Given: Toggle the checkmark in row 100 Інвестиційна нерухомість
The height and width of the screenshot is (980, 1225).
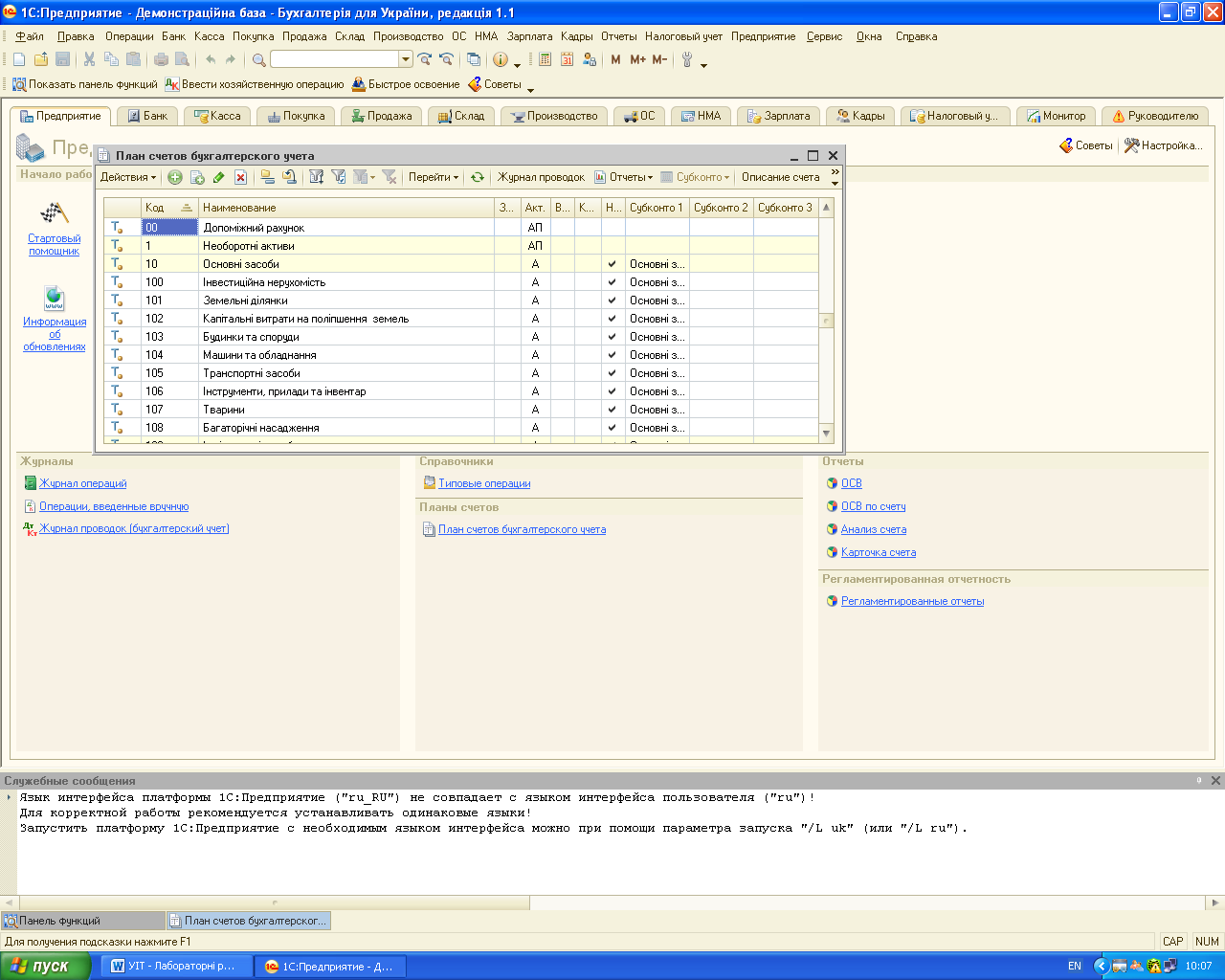Looking at the screenshot, I should [x=612, y=282].
